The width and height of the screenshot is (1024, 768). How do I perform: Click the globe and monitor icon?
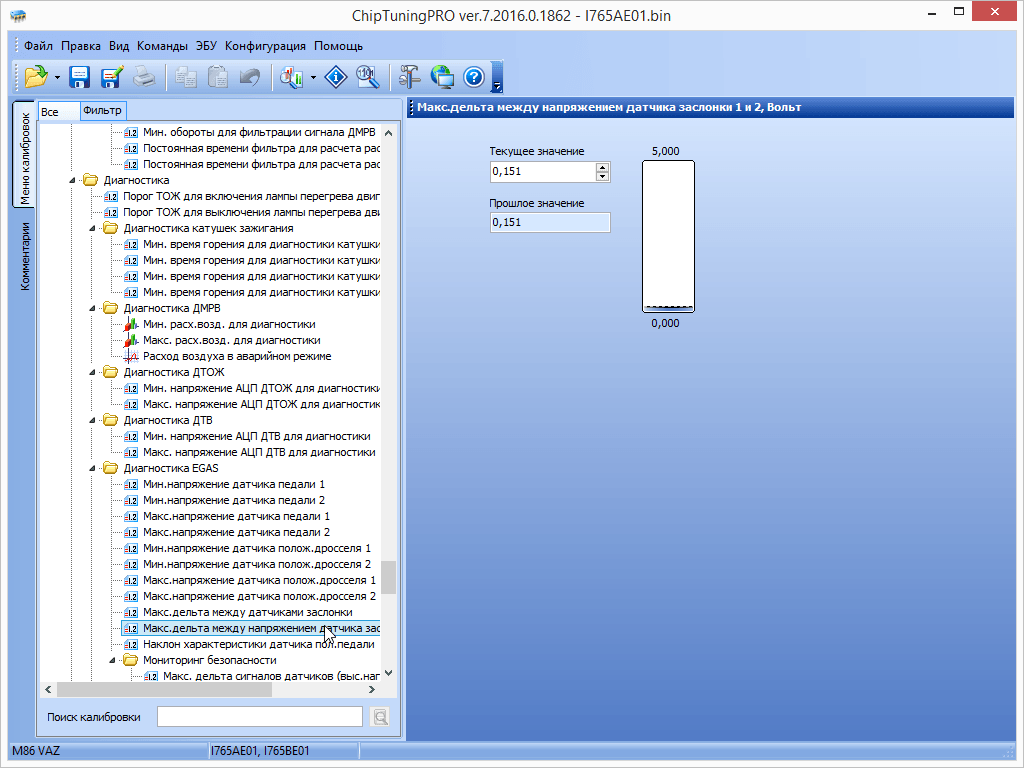[441, 77]
